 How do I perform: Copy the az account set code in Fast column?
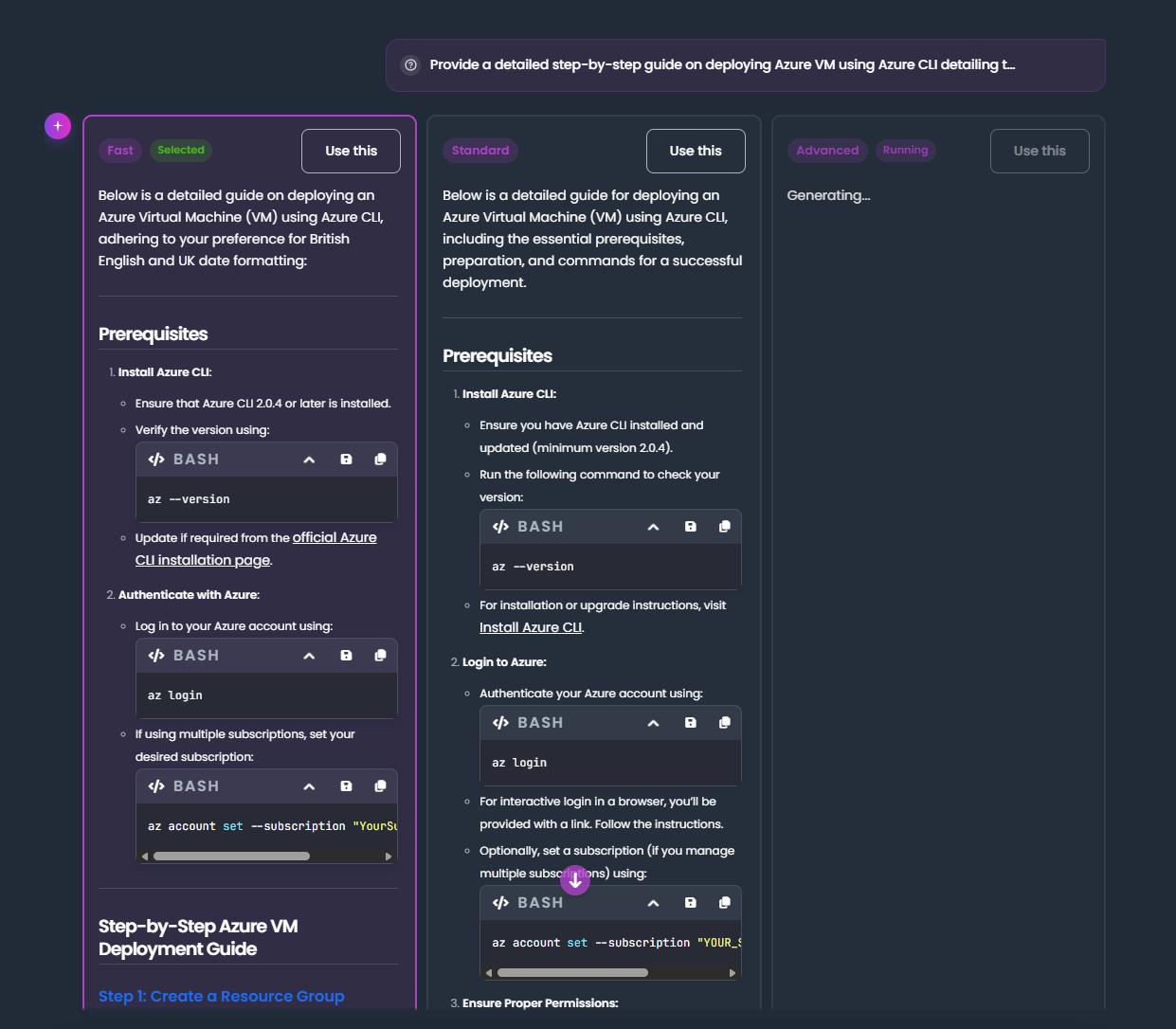(x=380, y=786)
